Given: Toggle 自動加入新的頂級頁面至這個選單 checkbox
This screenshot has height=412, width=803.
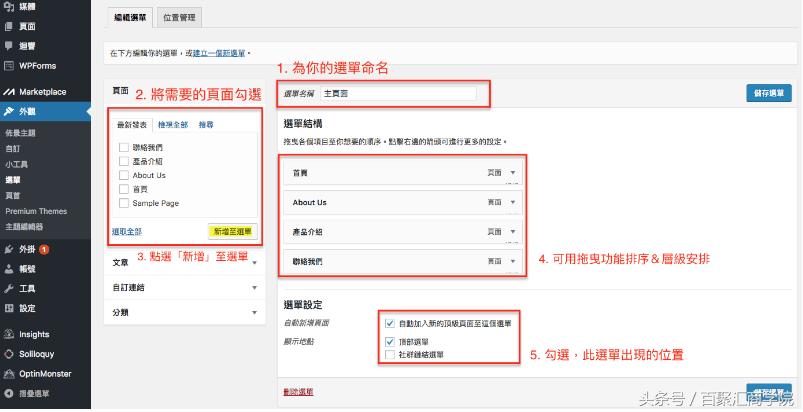Looking at the screenshot, I should [x=390, y=323].
